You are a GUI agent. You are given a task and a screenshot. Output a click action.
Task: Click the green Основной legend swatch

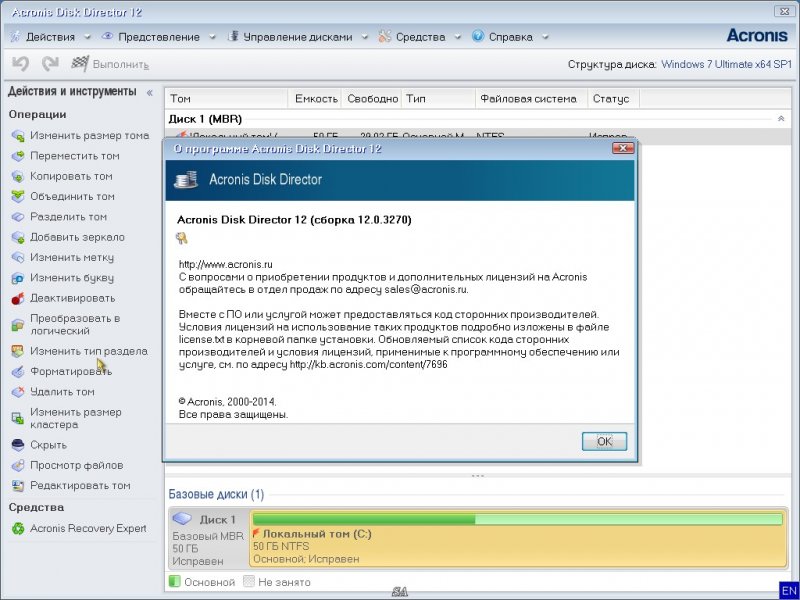[174, 582]
